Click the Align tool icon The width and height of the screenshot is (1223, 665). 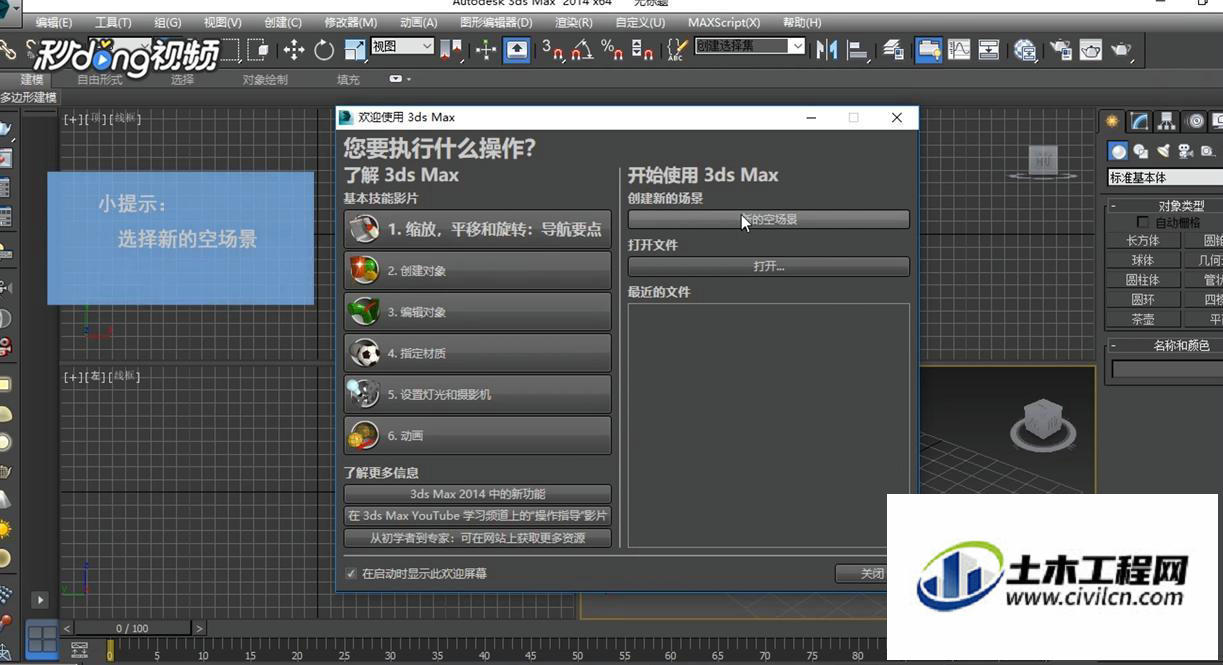(858, 50)
